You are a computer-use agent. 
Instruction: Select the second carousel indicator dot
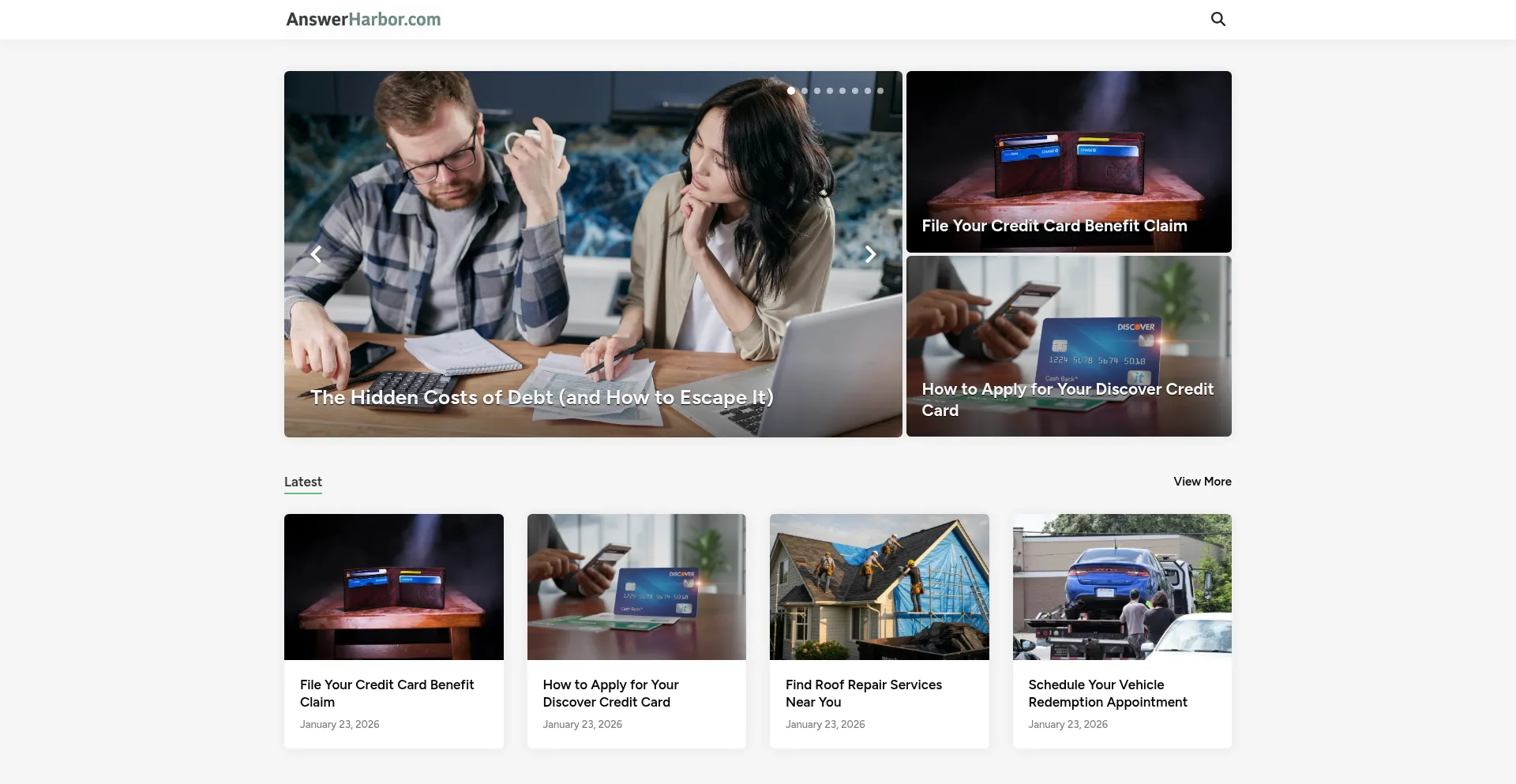(x=805, y=91)
